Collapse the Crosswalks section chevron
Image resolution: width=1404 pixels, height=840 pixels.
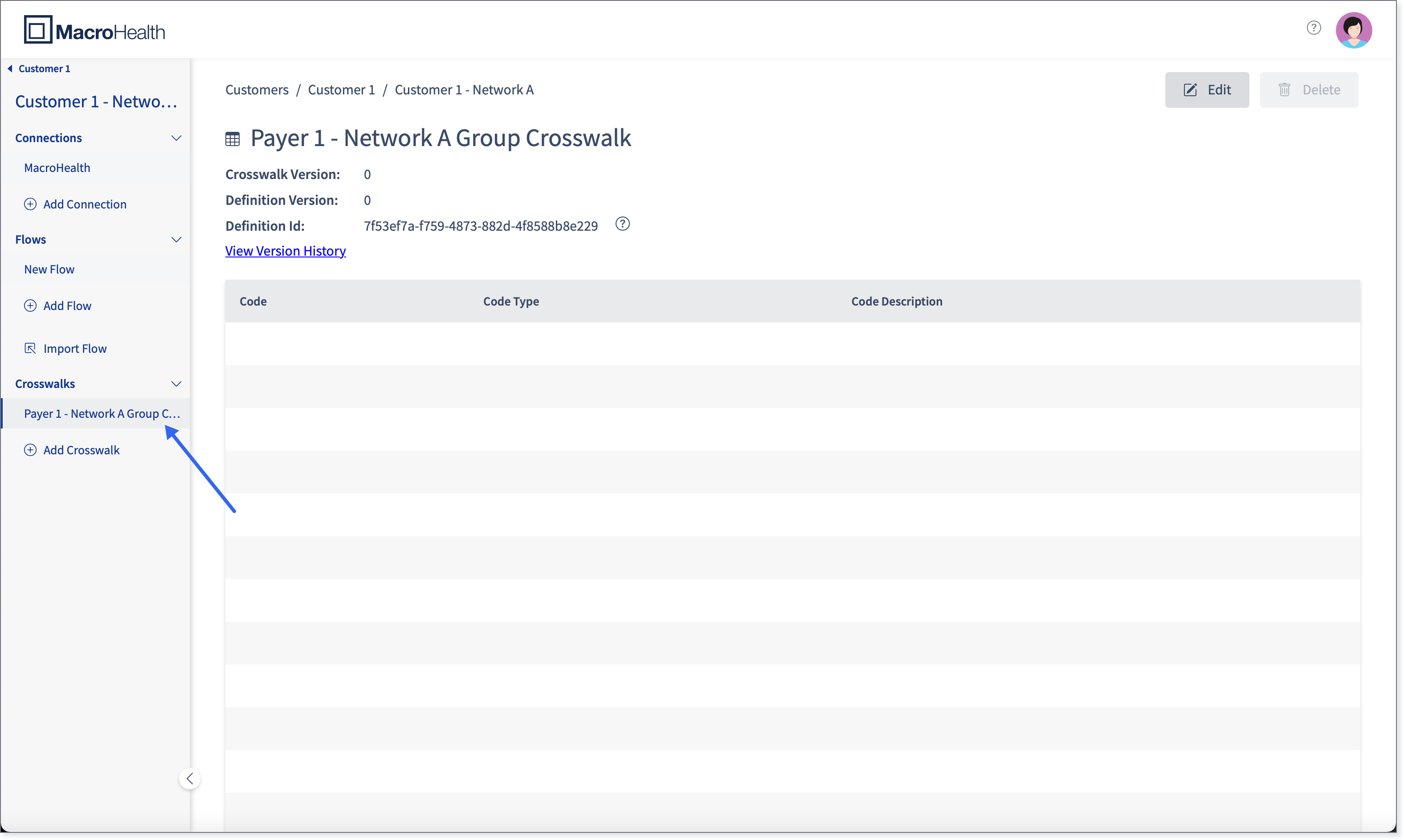point(176,384)
